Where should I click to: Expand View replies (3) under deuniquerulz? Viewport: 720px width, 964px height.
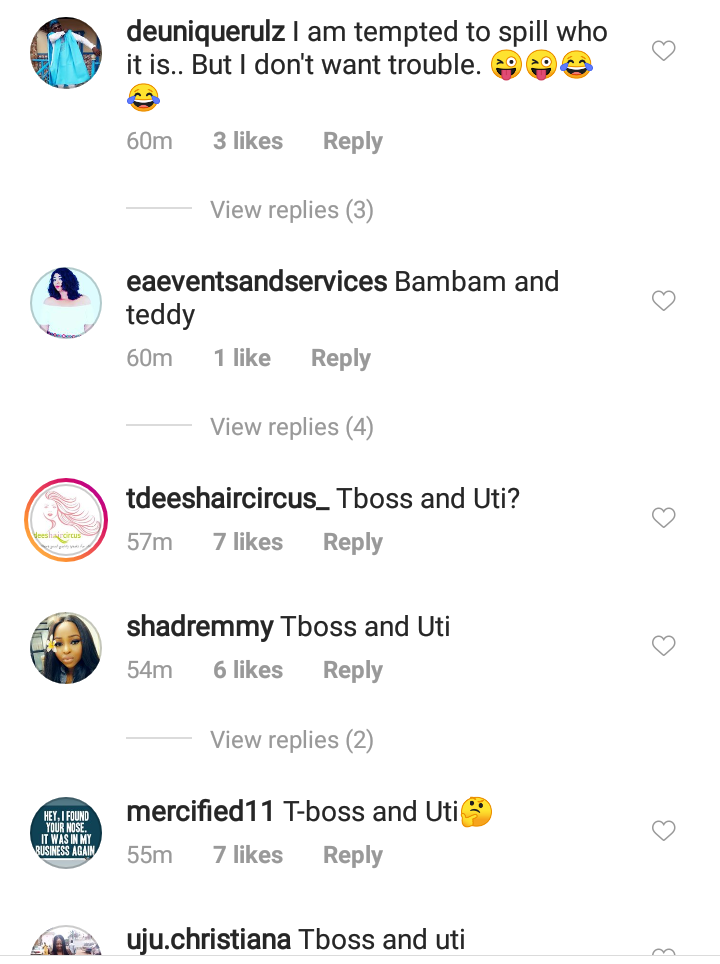pos(291,210)
